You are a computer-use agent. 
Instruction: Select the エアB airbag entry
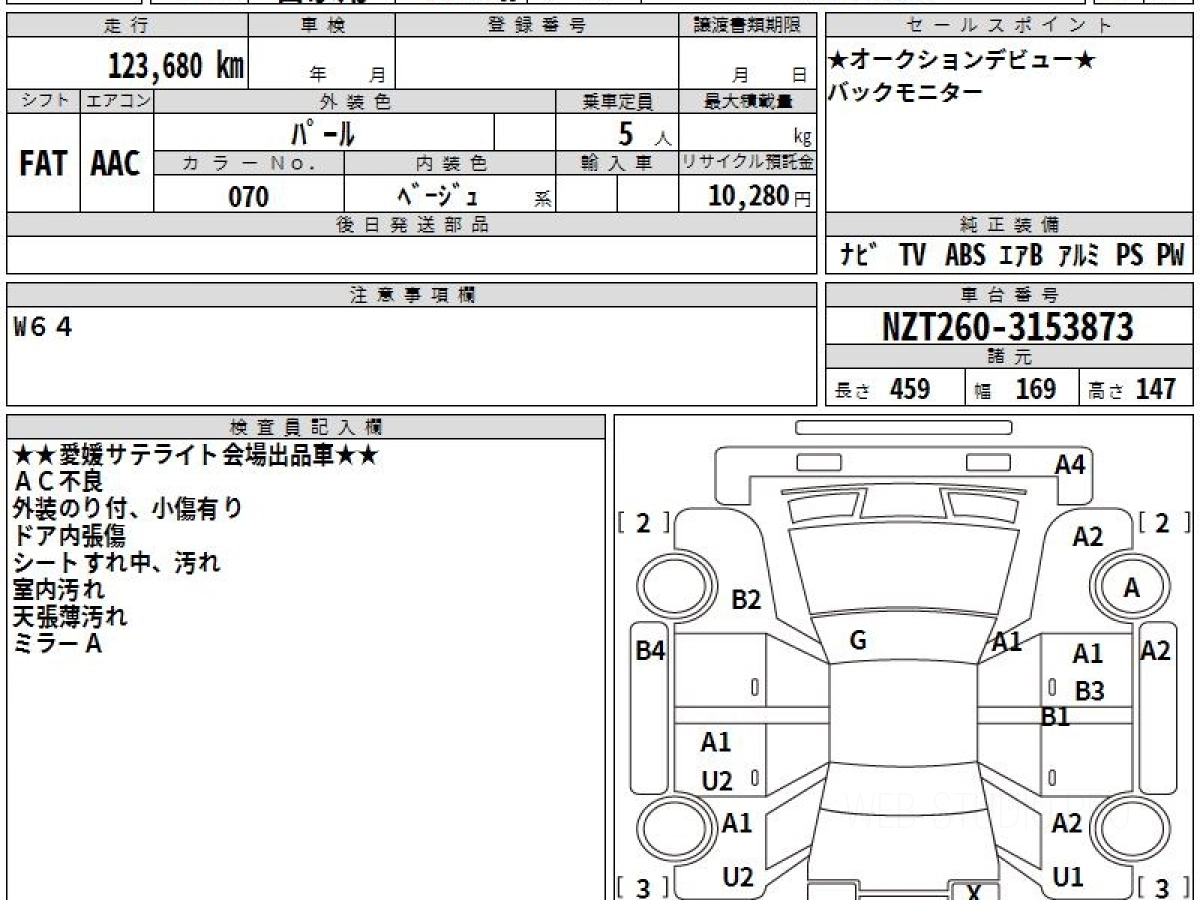(x=1020, y=255)
